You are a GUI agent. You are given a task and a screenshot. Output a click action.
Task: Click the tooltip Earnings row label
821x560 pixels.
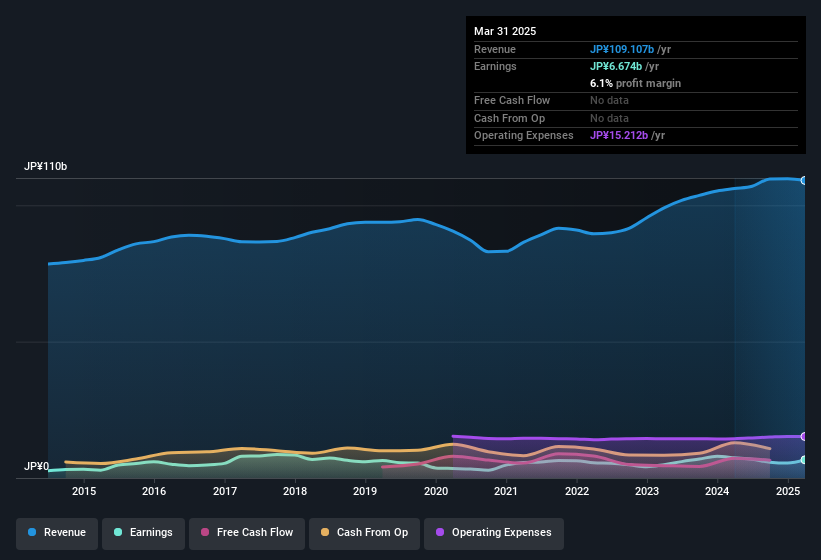(495, 66)
